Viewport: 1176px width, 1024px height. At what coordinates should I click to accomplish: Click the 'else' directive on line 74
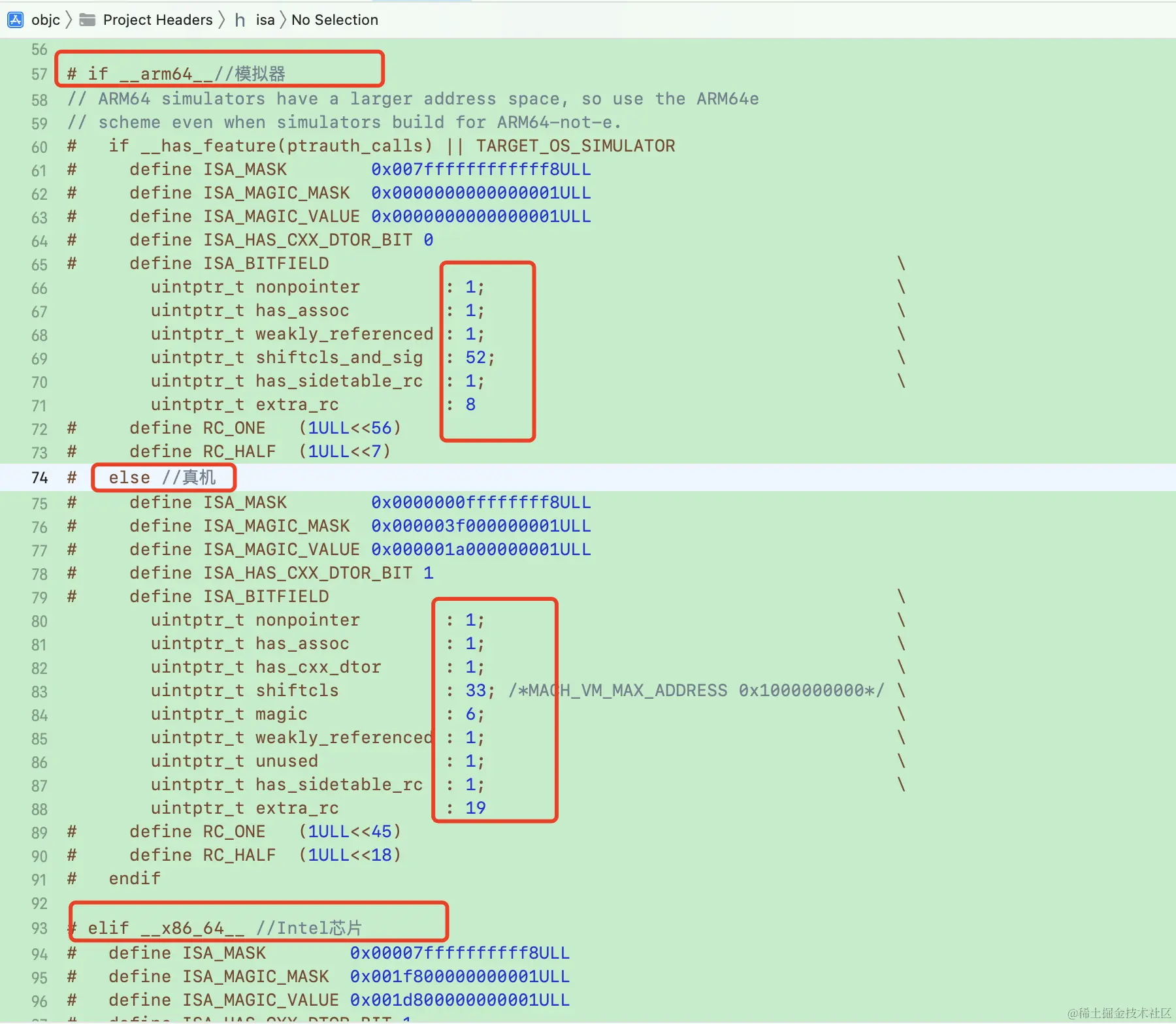coord(129,477)
